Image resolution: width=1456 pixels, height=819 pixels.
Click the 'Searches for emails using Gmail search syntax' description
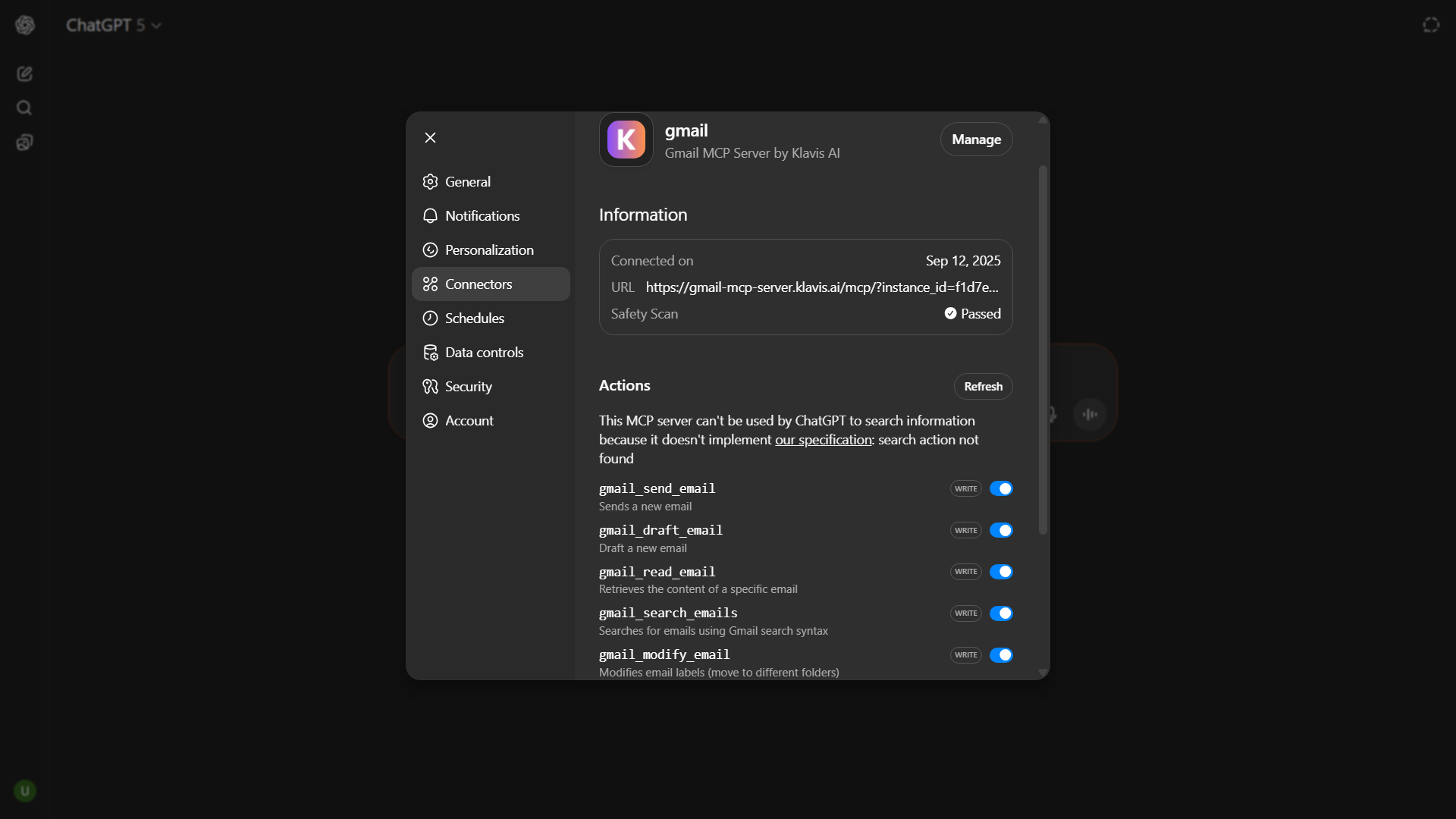pos(713,631)
